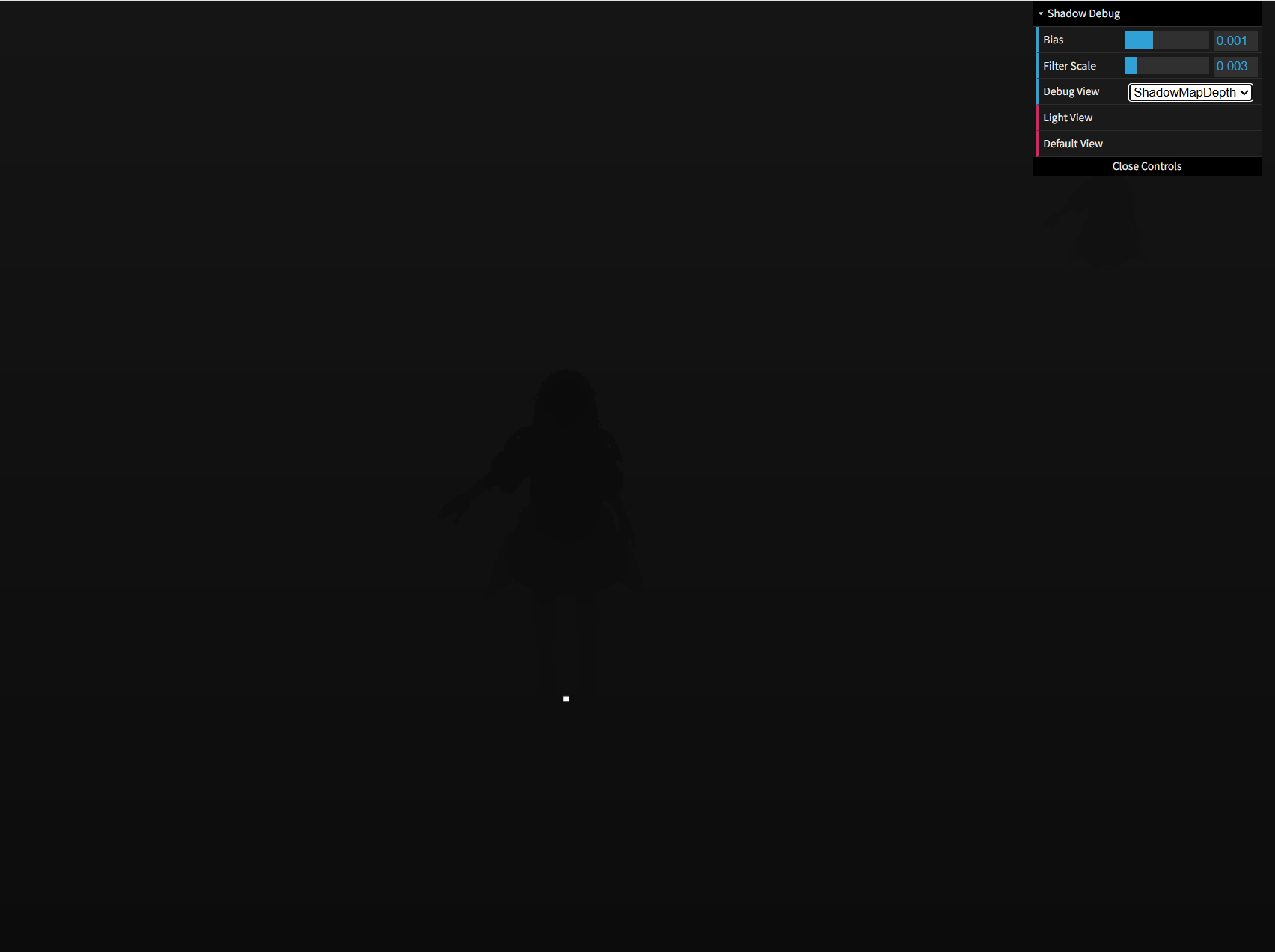Click the white light marker square

566,699
